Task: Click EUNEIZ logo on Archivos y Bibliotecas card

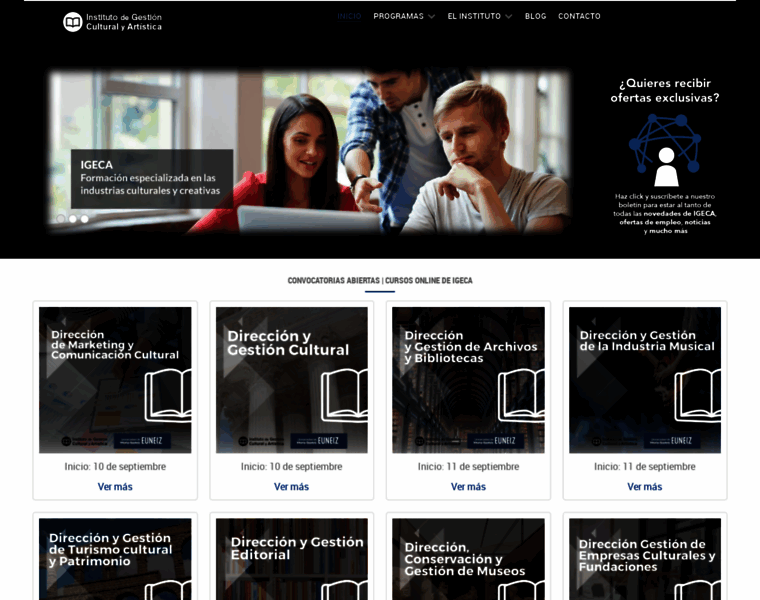Action: coord(495,441)
